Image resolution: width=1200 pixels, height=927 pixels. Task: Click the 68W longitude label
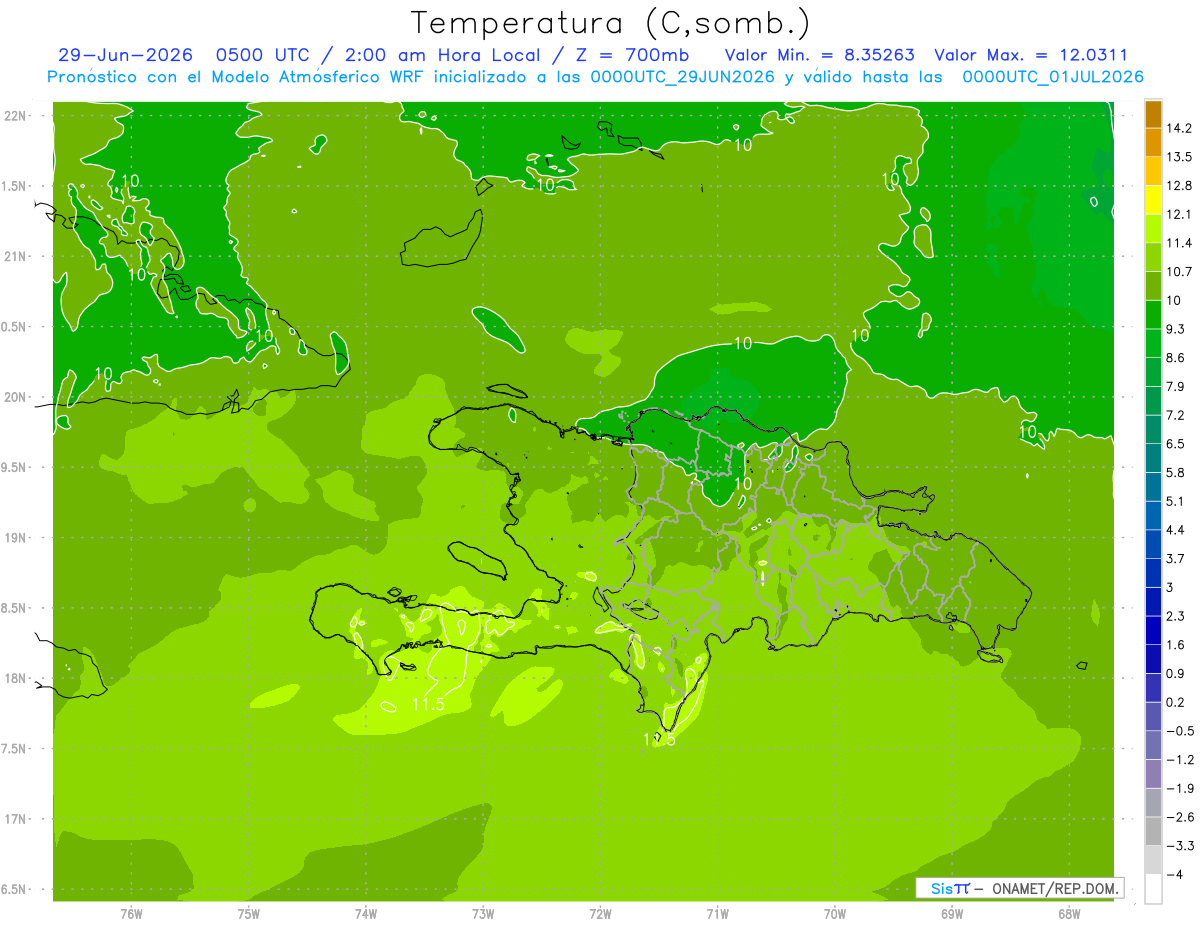(1068, 914)
